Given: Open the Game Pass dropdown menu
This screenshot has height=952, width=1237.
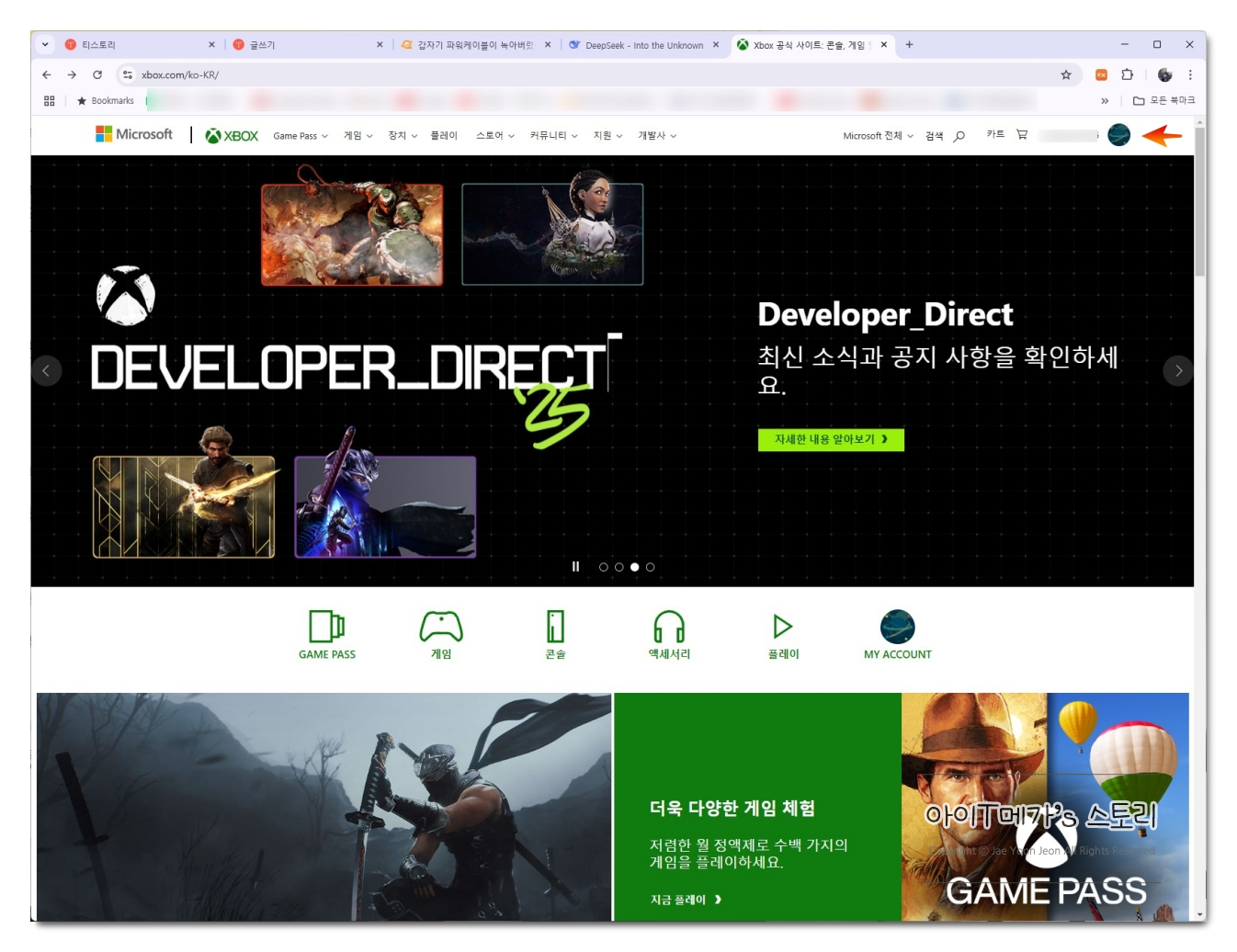Looking at the screenshot, I should 301,136.
